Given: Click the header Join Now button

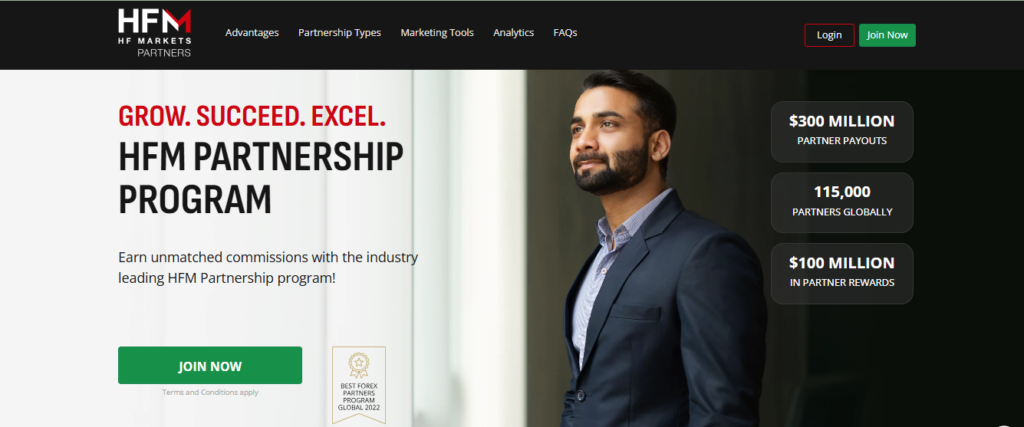Looking at the screenshot, I should tap(887, 35).
